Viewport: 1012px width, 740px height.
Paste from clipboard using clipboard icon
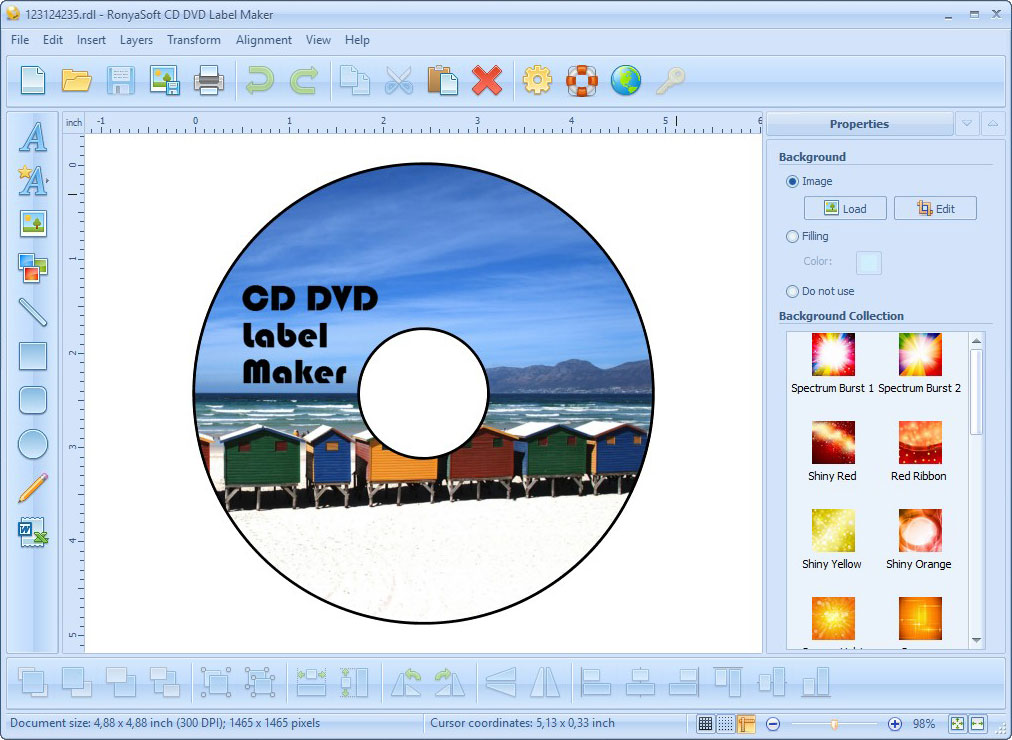[442, 81]
